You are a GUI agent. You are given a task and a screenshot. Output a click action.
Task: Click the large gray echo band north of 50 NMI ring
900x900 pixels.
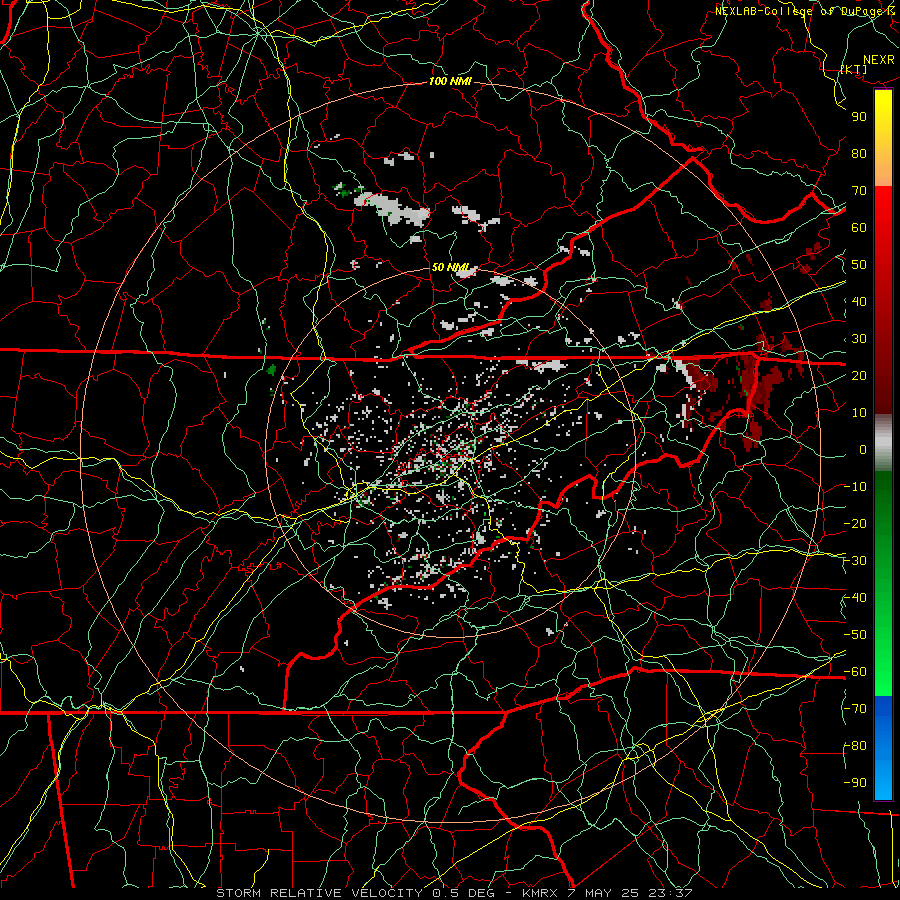click(x=392, y=209)
